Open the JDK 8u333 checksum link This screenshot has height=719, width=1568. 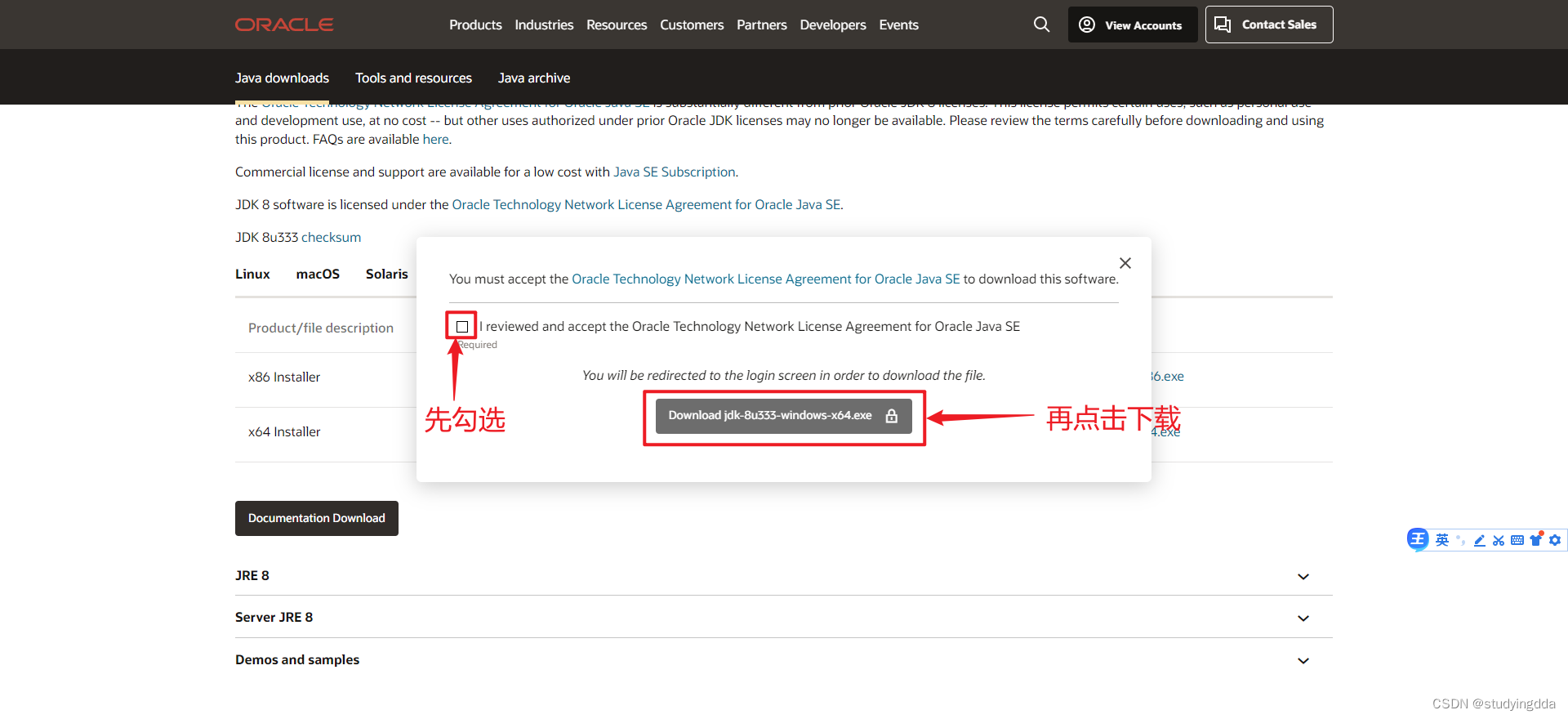(331, 237)
